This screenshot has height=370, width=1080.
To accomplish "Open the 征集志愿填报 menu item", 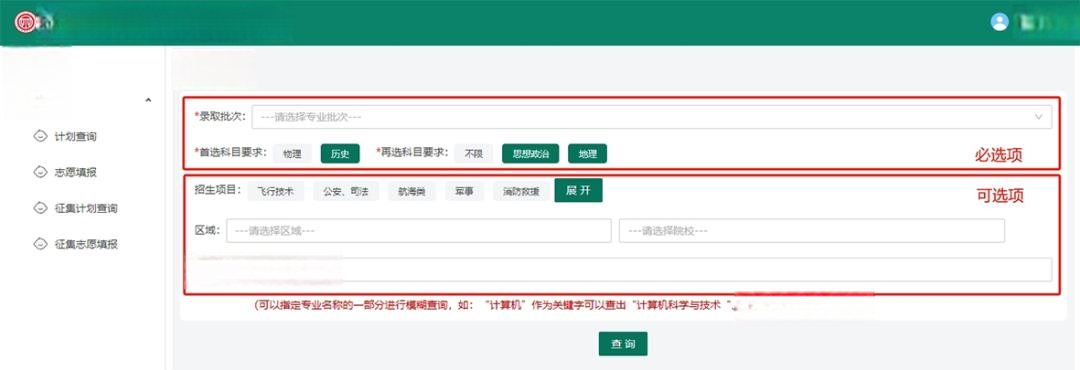I will (86, 244).
